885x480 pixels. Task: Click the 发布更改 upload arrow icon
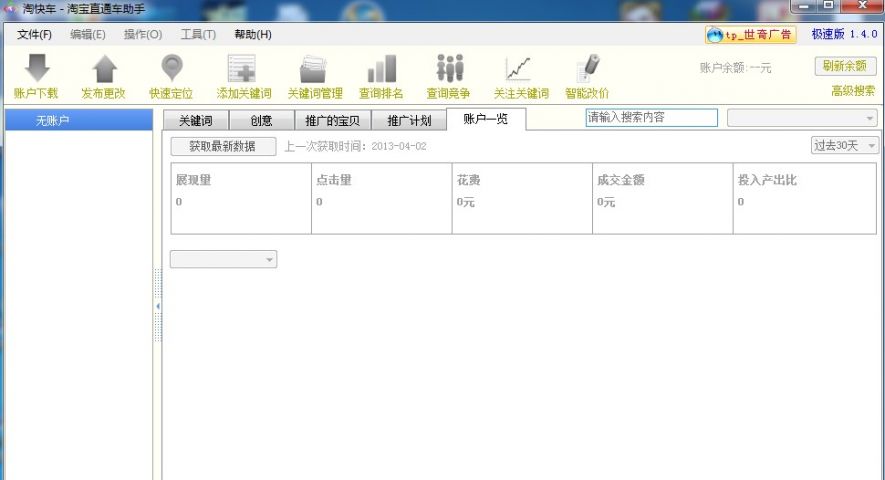coord(104,68)
